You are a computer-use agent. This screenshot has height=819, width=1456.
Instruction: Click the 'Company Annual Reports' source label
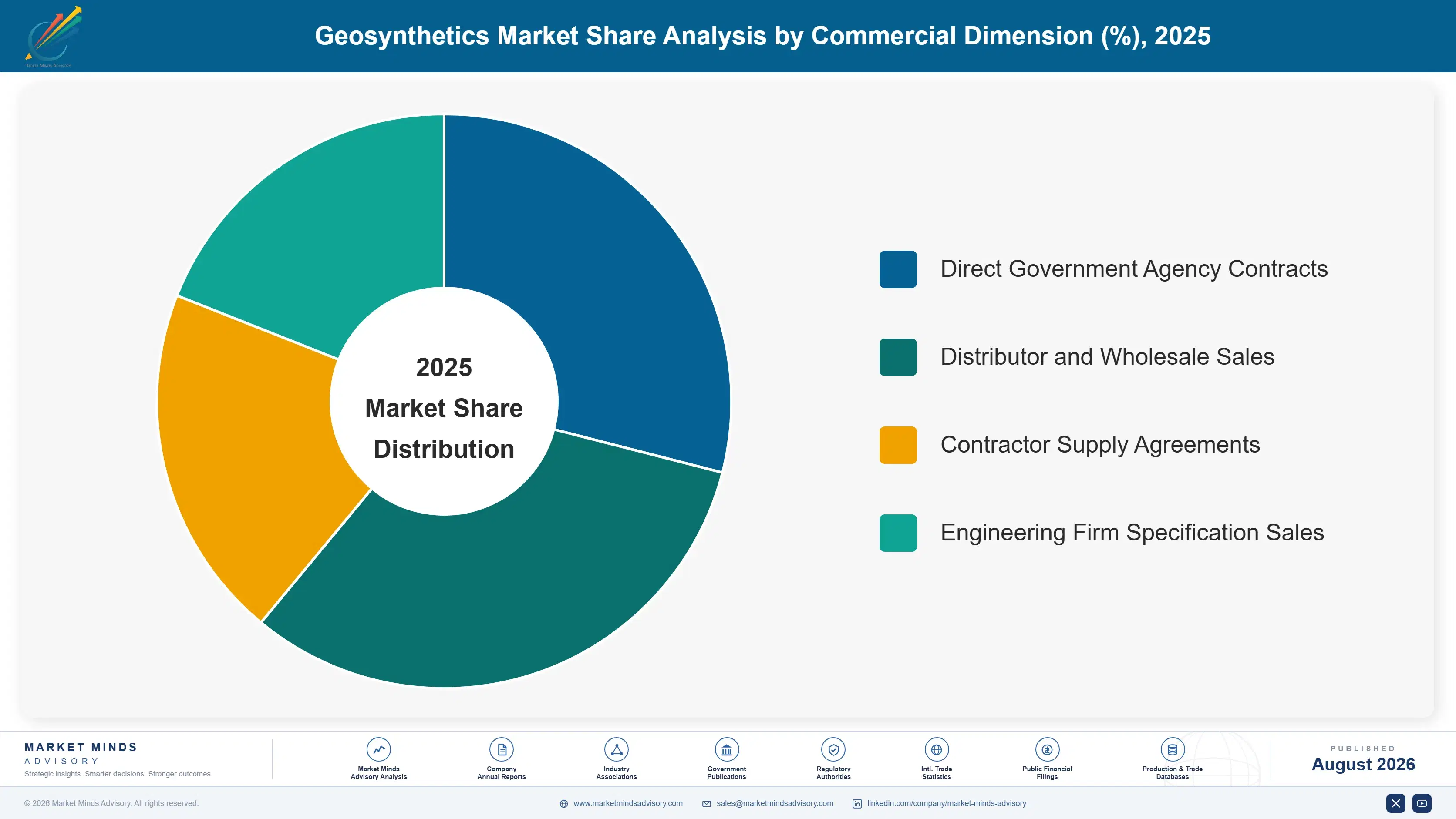click(501, 773)
